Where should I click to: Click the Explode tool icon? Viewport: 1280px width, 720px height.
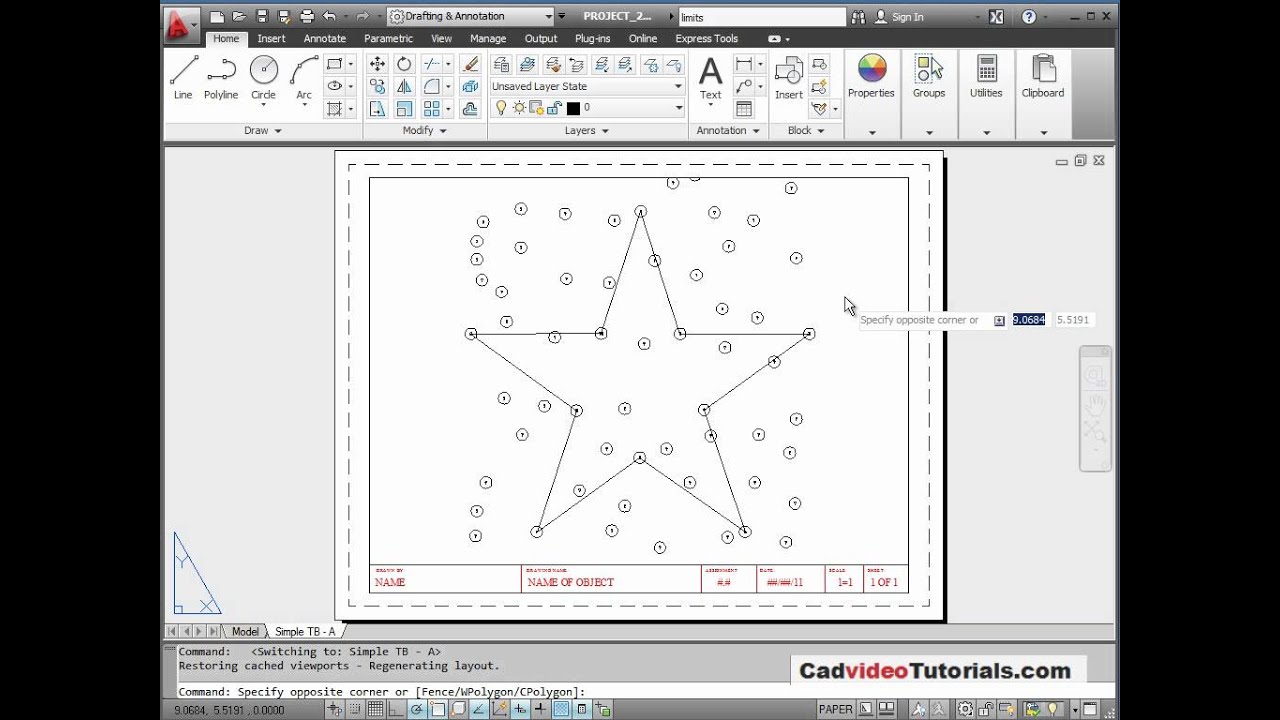coord(471,87)
